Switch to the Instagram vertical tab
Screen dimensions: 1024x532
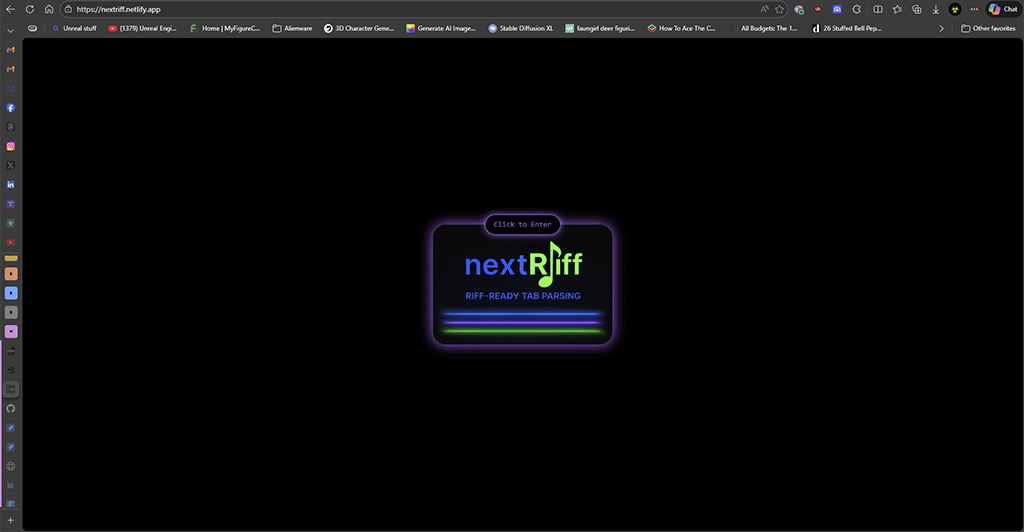pyautogui.click(x=11, y=146)
